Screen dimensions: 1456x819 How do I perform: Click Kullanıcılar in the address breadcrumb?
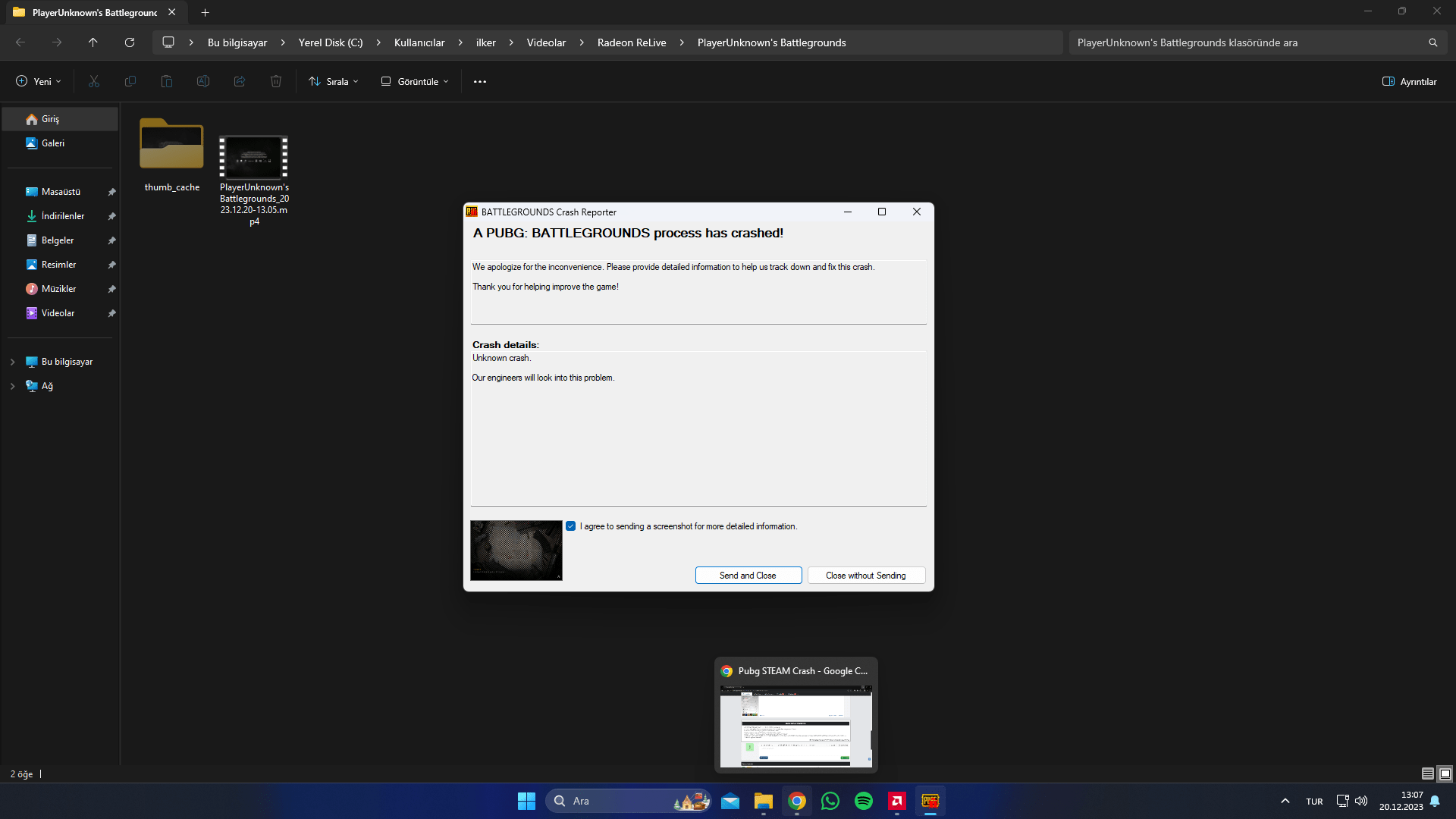pyautogui.click(x=419, y=42)
